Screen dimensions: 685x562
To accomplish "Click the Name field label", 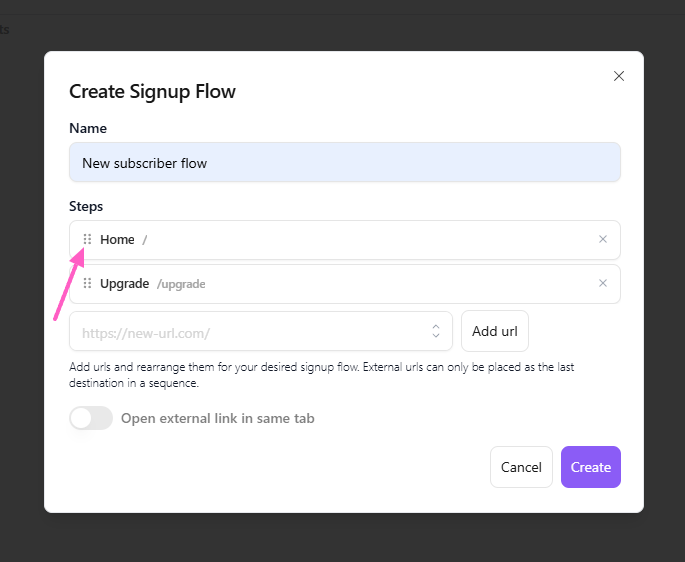I will [88, 128].
